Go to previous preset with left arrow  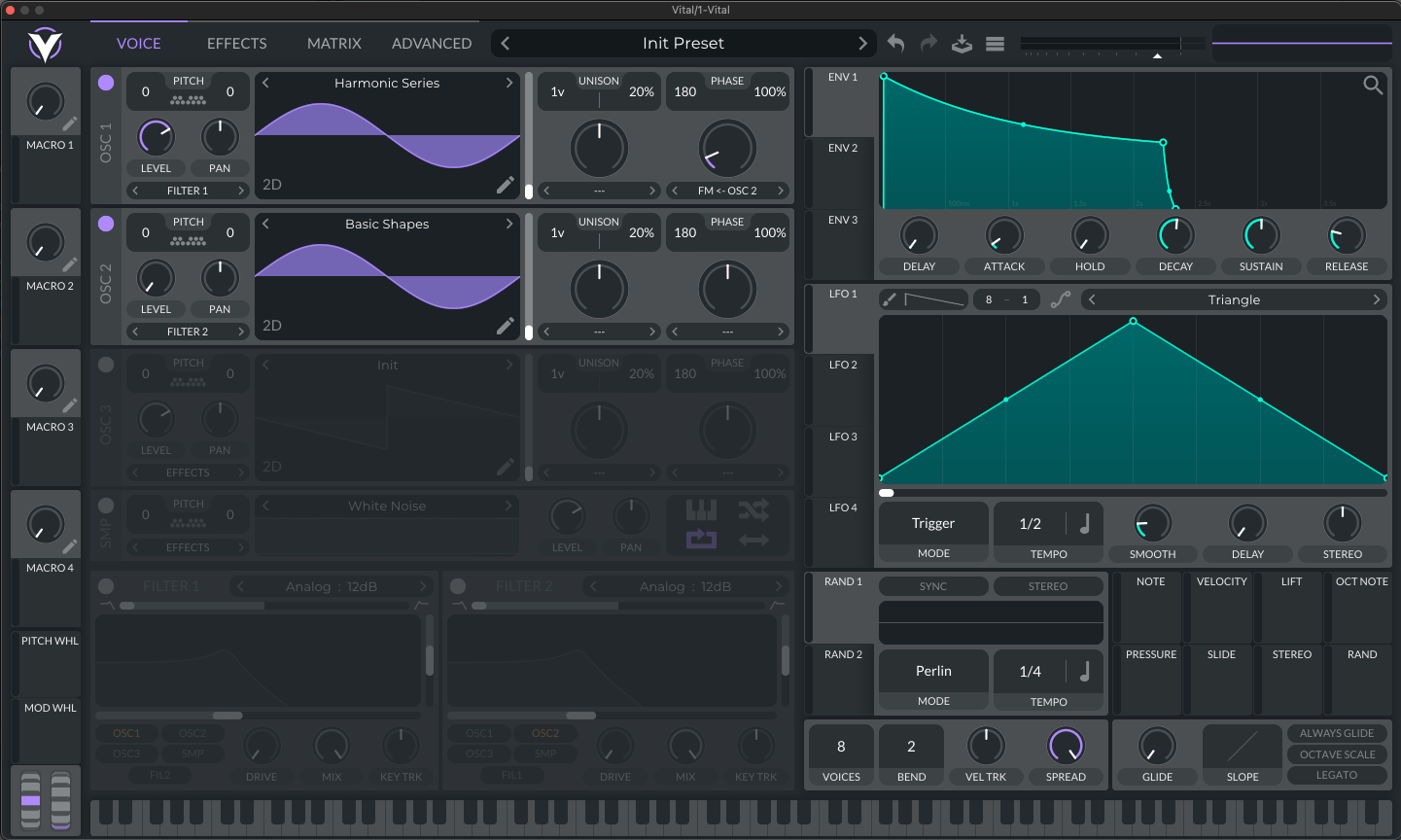[x=506, y=44]
